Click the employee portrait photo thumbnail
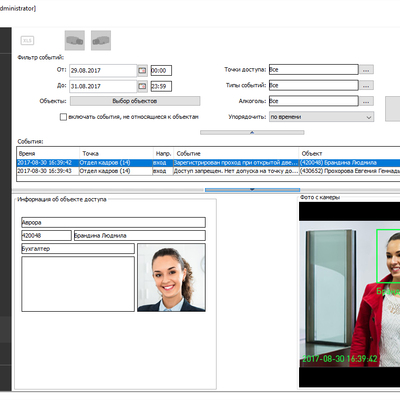Screen dimensions: 400x400 point(171,278)
